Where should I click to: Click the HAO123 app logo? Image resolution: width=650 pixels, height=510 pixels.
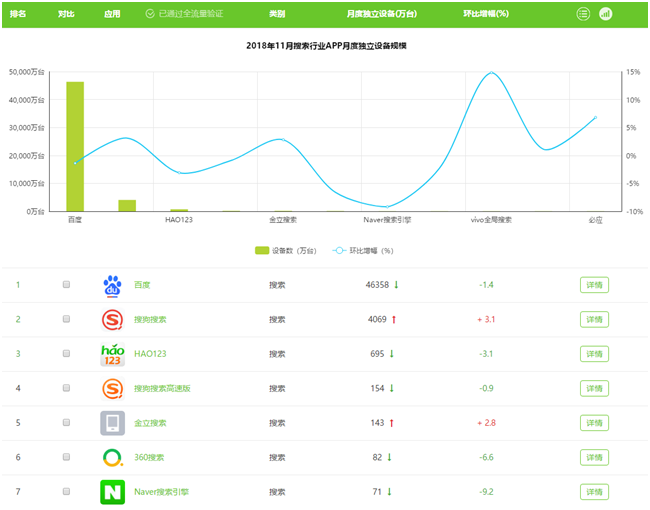click(112, 354)
